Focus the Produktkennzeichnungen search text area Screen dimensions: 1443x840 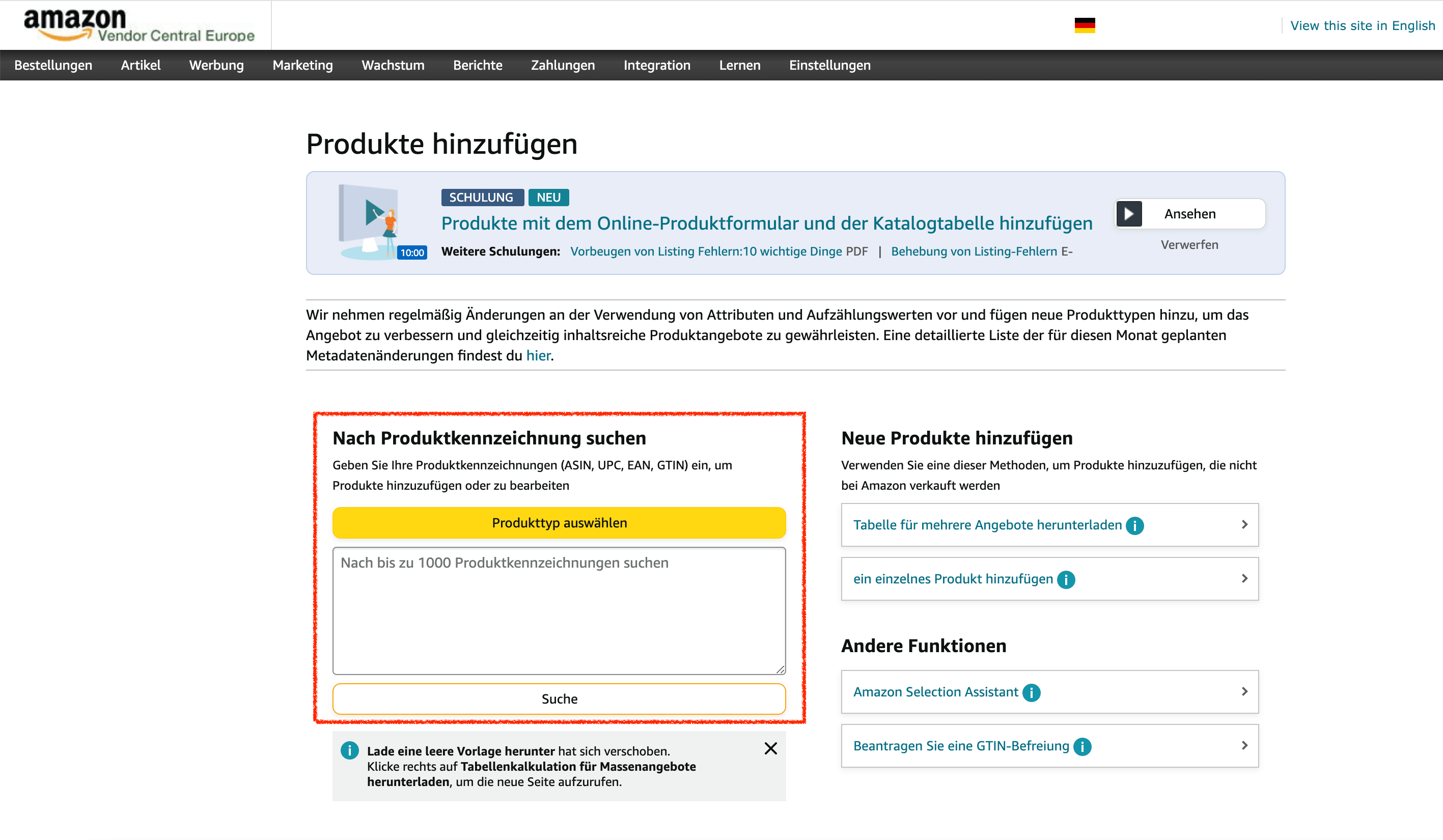click(x=559, y=611)
